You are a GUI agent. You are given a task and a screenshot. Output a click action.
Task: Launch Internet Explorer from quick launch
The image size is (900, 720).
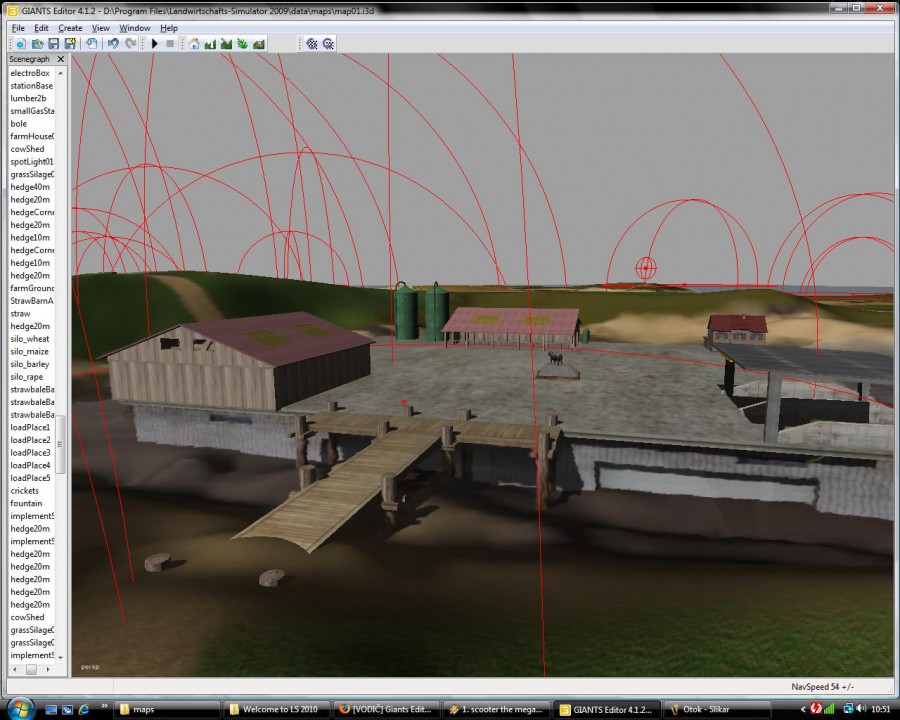click(x=83, y=710)
